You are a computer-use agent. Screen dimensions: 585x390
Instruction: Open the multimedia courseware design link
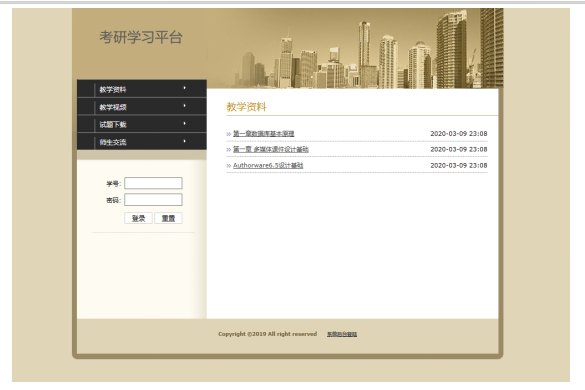pos(271,149)
